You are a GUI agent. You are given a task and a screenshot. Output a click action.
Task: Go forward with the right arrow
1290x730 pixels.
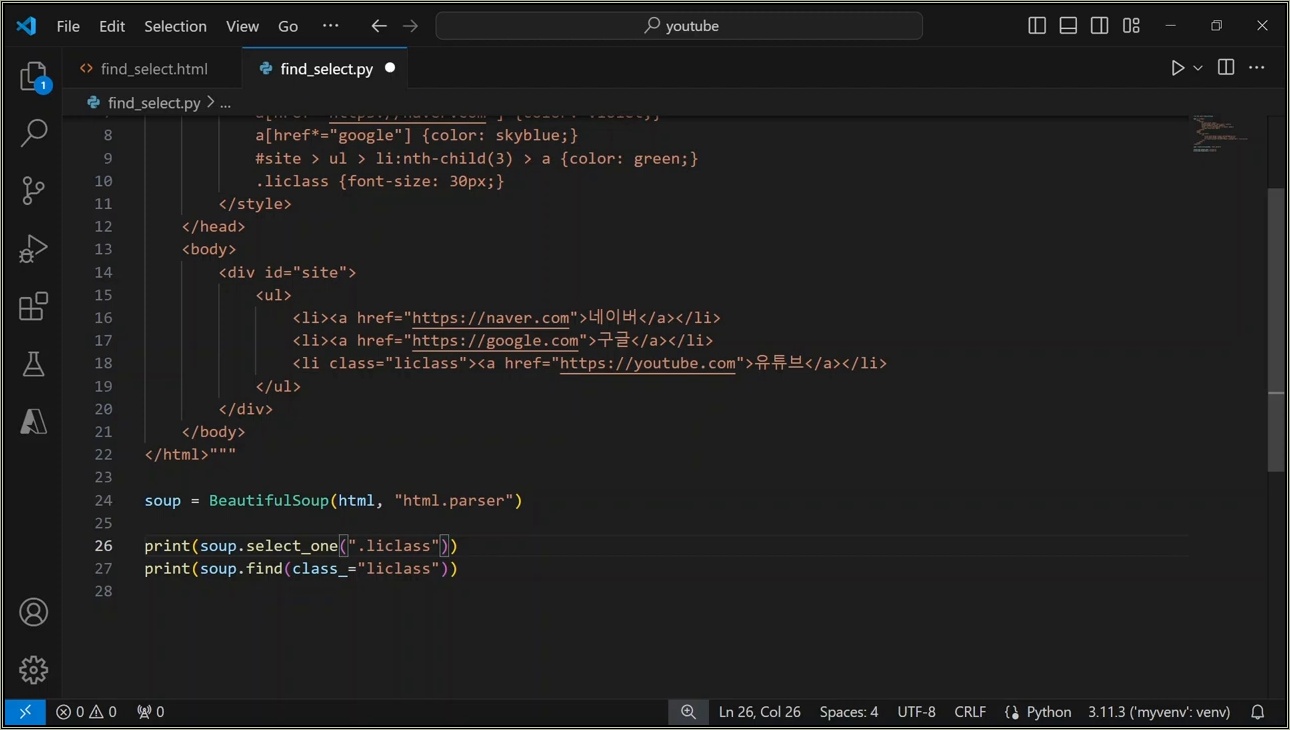tap(410, 26)
